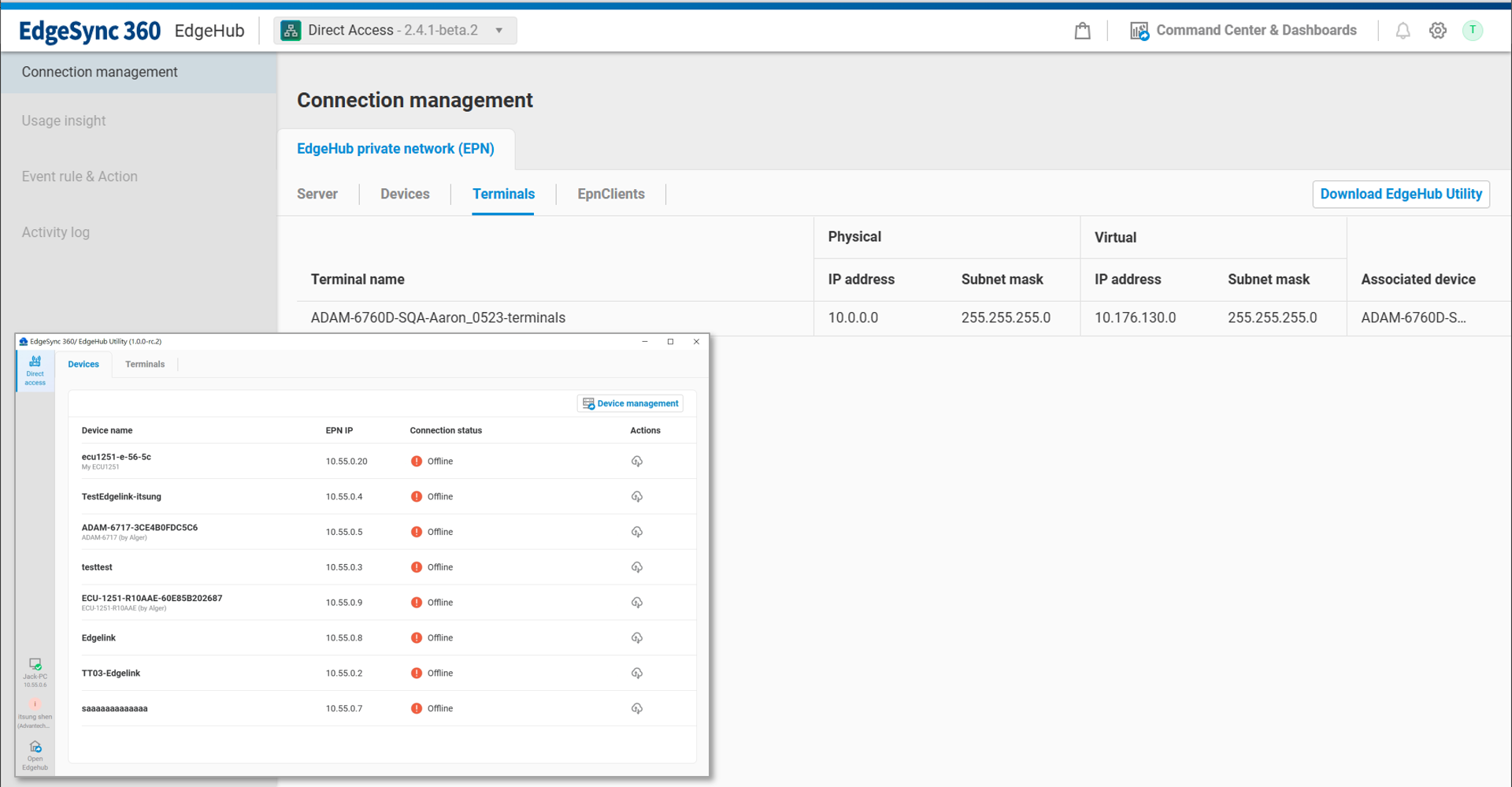Viewport: 1512px width, 787px height.
Task: Click the cloud action icon for TT03-Edgelink
Action: (x=636, y=674)
